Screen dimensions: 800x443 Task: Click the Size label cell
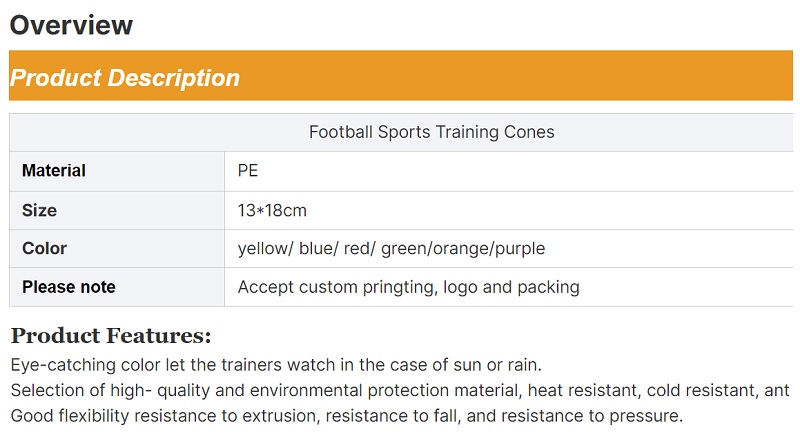(117, 210)
